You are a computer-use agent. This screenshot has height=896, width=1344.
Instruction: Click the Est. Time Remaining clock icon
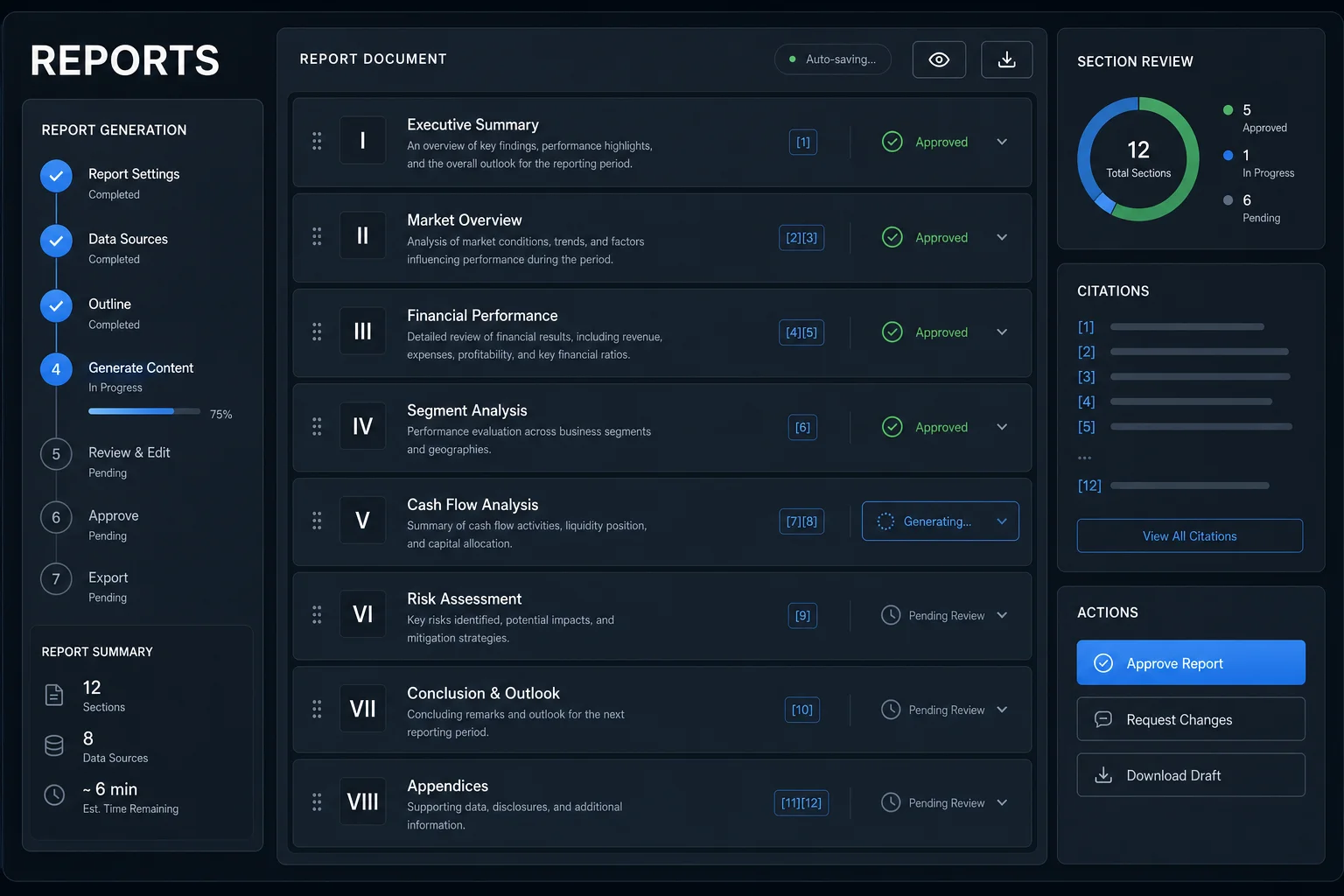pos(54,794)
